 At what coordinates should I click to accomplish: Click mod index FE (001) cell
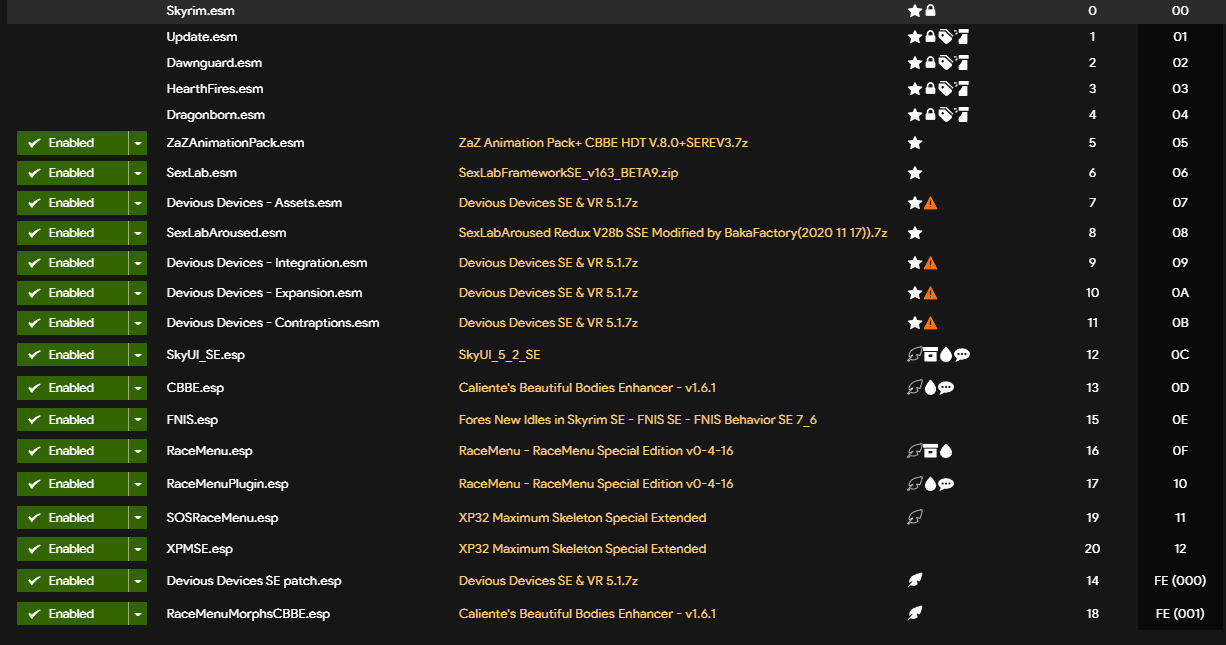click(x=1180, y=614)
